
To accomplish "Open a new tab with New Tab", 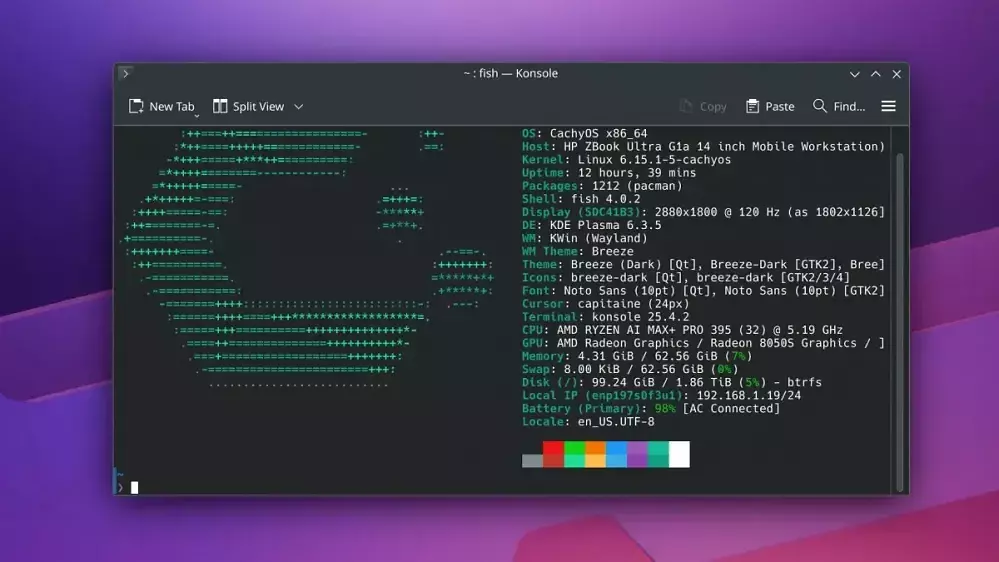I will pyautogui.click(x=162, y=106).
